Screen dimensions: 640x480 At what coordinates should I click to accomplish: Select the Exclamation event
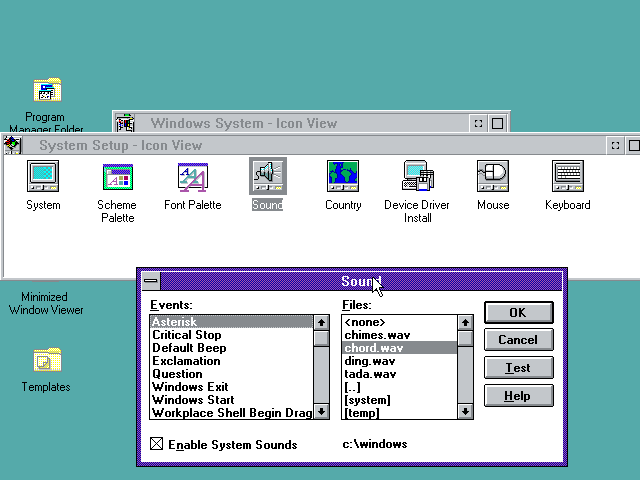tap(231, 361)
